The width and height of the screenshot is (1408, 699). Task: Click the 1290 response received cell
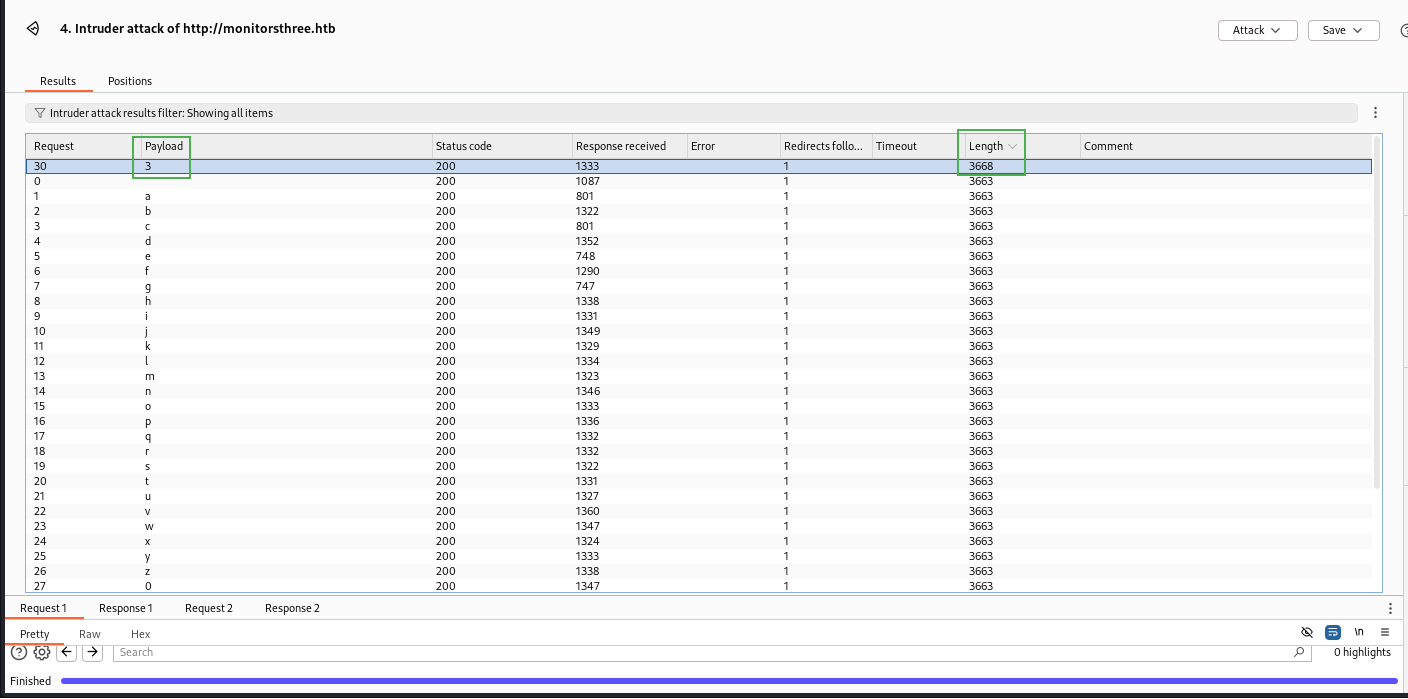(587, 271)
